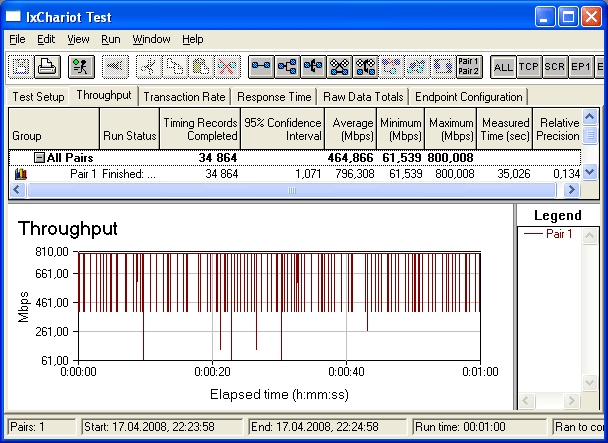Click the table horizontal scroll right arrow
Image resolution: width=608 pixels, height=443 pixels.
[x=572, y=190]
